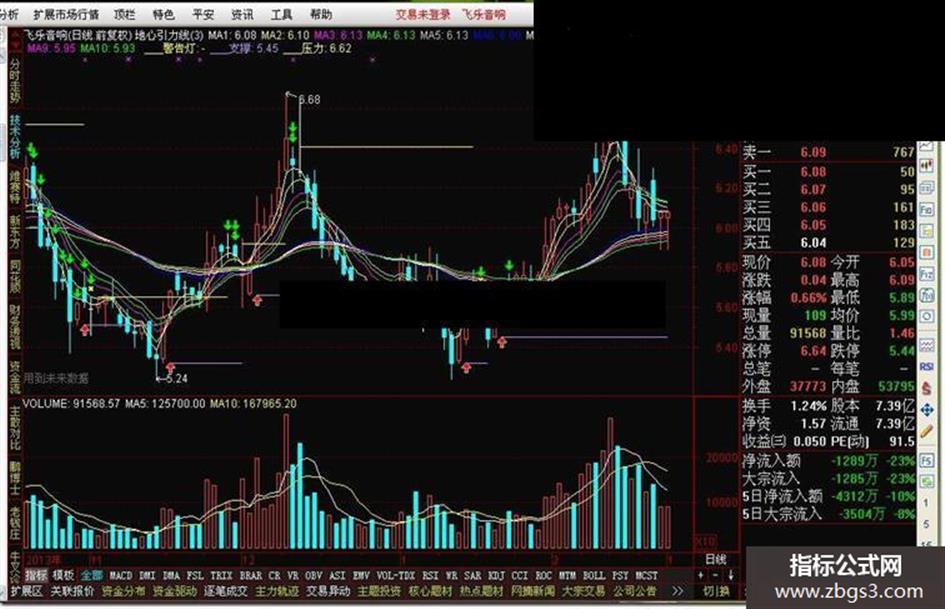Open the 特色 menu
The width and height of the screenshot is (945, 609).
coord(163,14)
